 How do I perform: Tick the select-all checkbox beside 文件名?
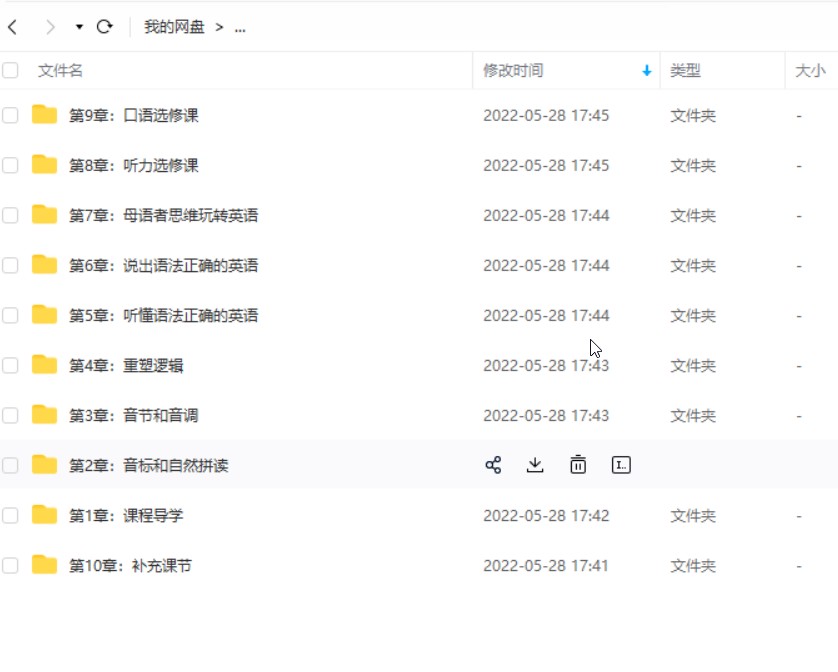point(10,70)
